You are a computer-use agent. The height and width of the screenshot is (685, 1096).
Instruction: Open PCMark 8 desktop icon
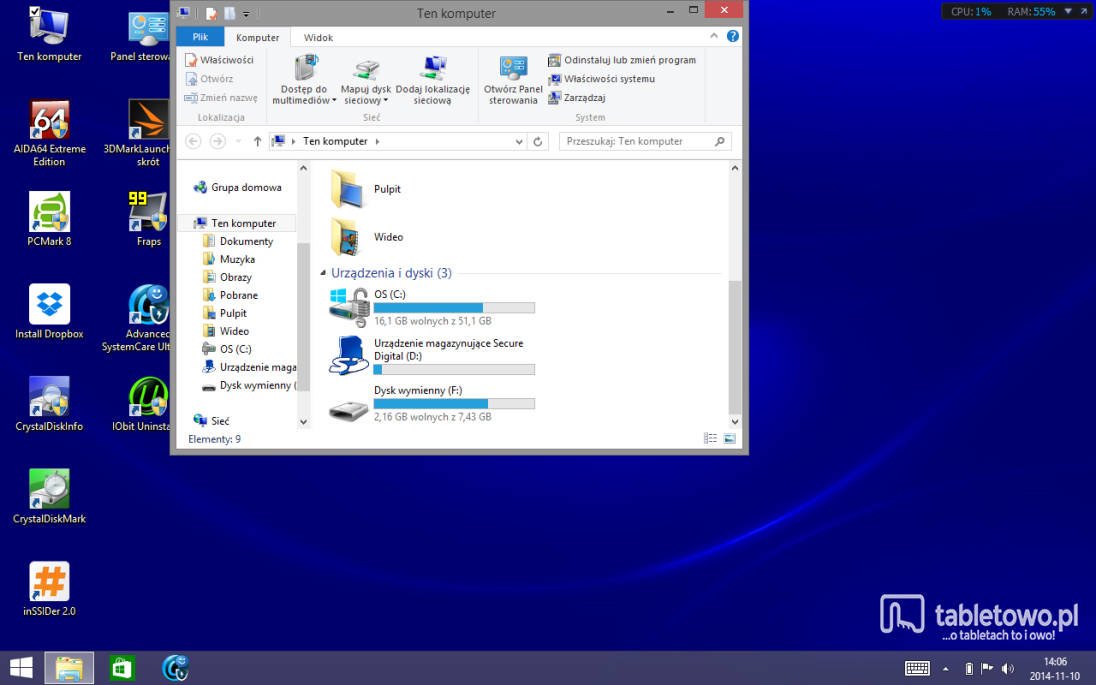pyautogui.click(x=49, y=219)
